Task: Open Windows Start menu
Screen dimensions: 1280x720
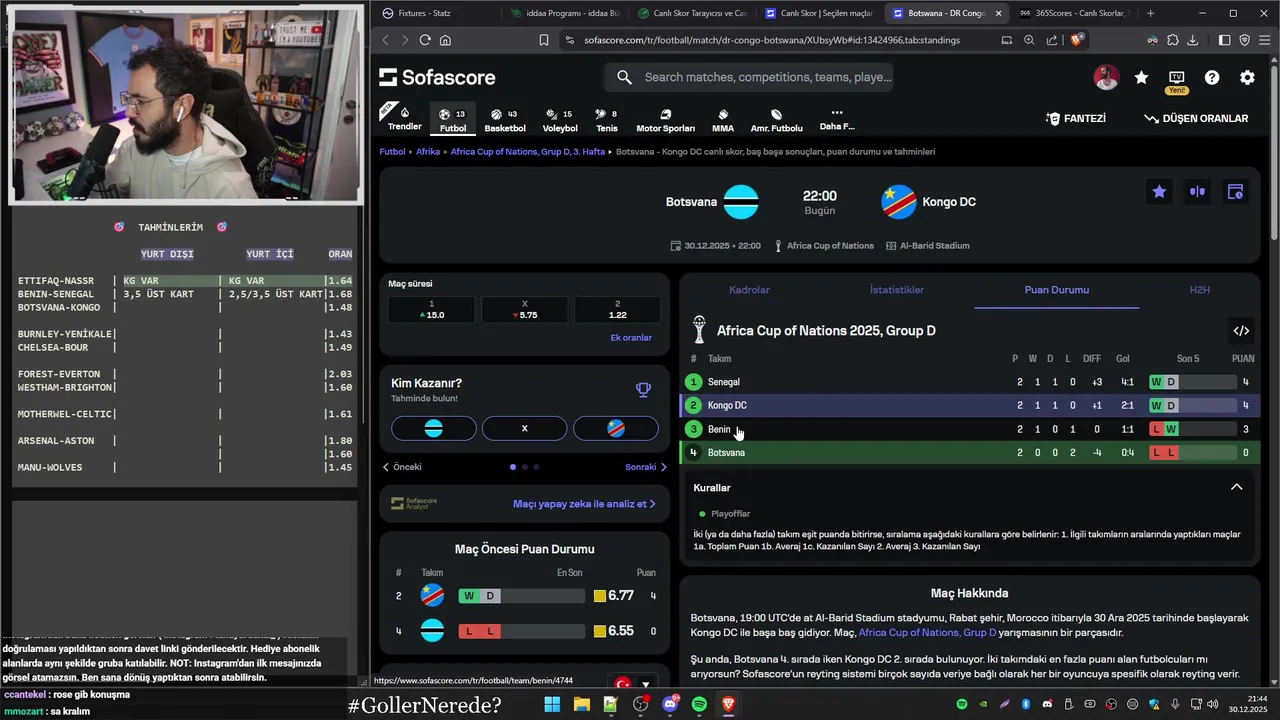Action: (x=552, y=704)
